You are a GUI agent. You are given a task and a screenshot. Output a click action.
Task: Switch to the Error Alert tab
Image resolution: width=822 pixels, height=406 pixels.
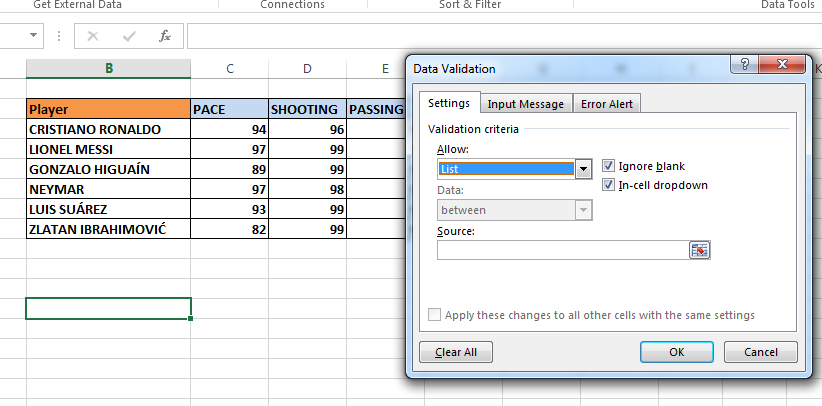coord(607,104)
